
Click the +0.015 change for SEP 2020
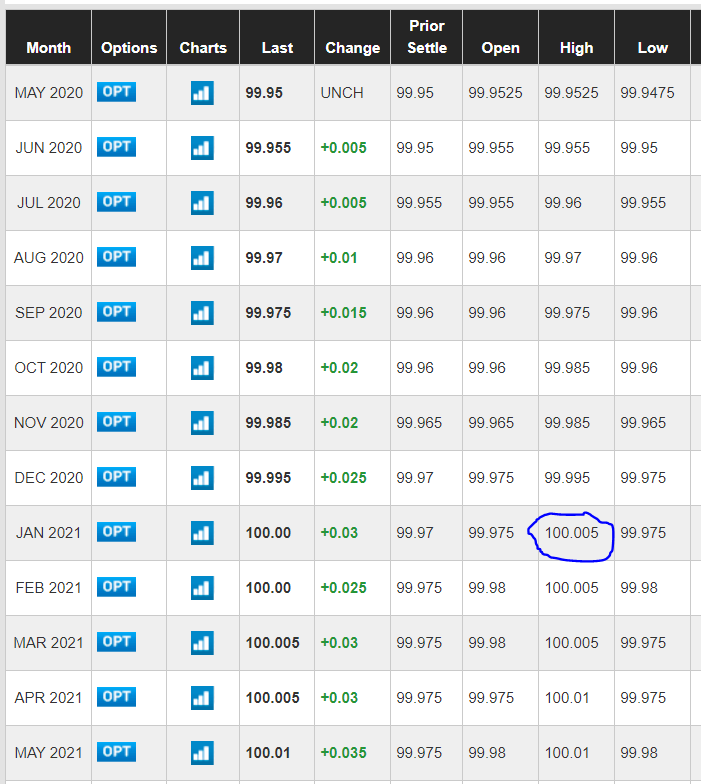click(x=344, y=313)
